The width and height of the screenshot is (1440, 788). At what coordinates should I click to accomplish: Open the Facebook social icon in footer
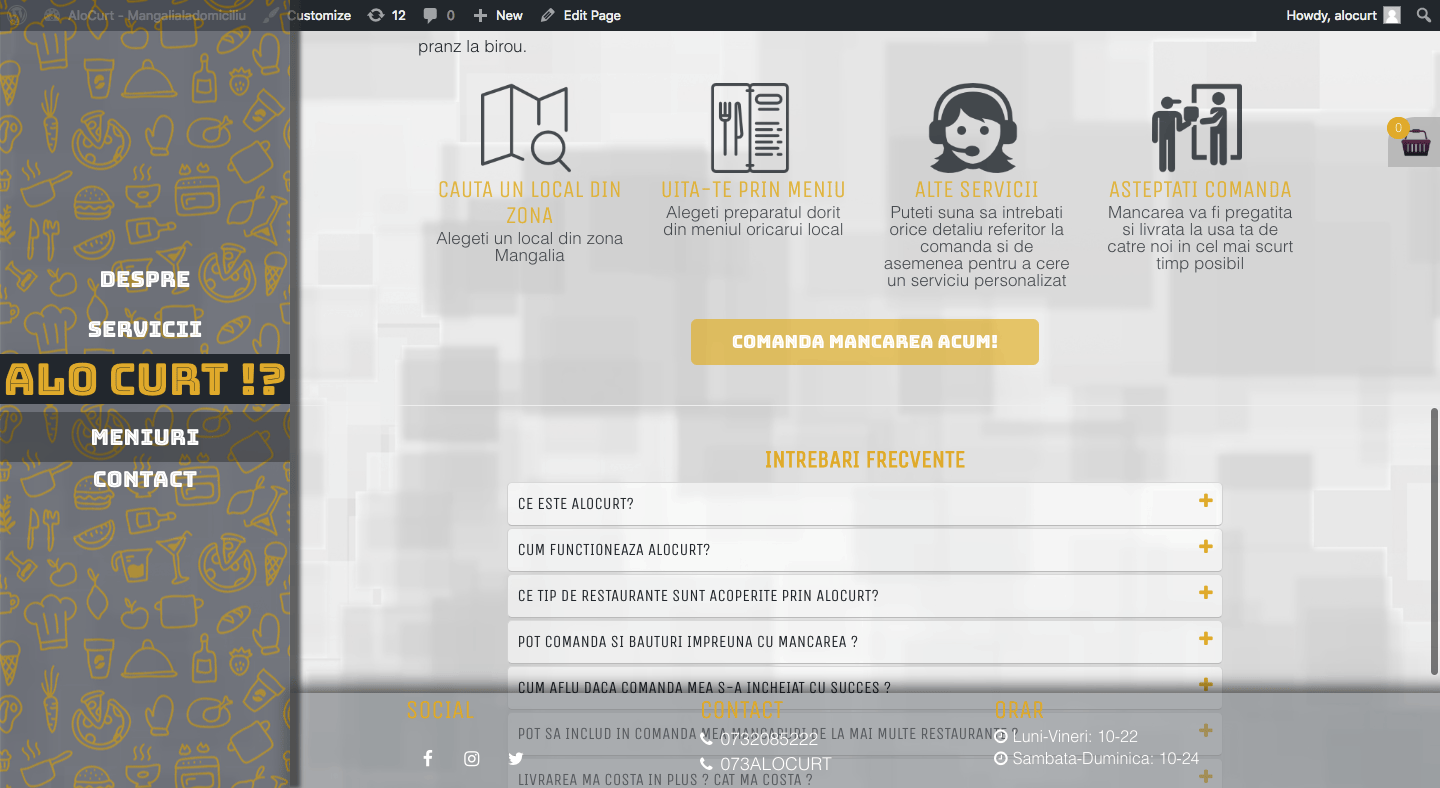coord(427,758)
